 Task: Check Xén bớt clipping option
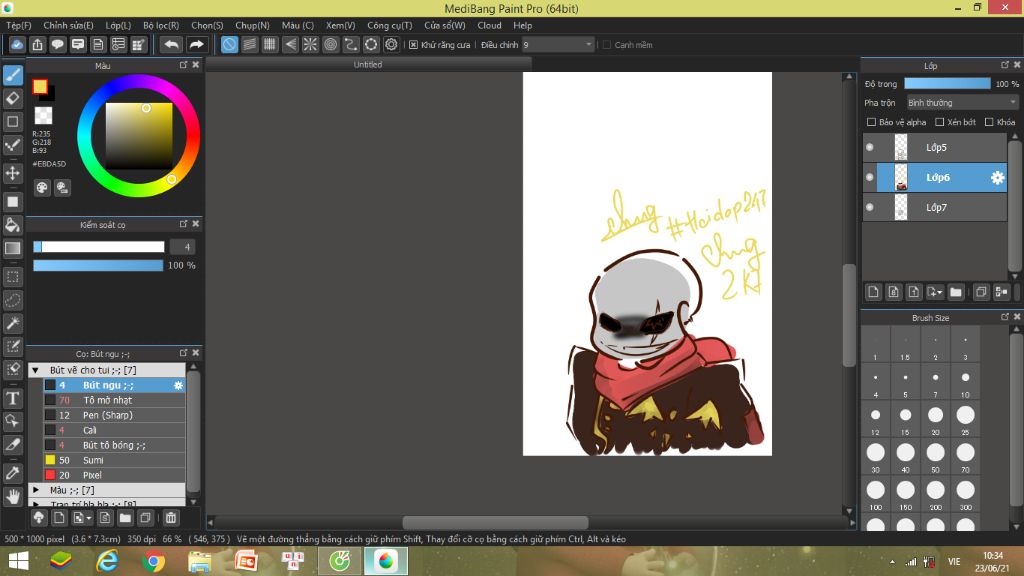940,122
